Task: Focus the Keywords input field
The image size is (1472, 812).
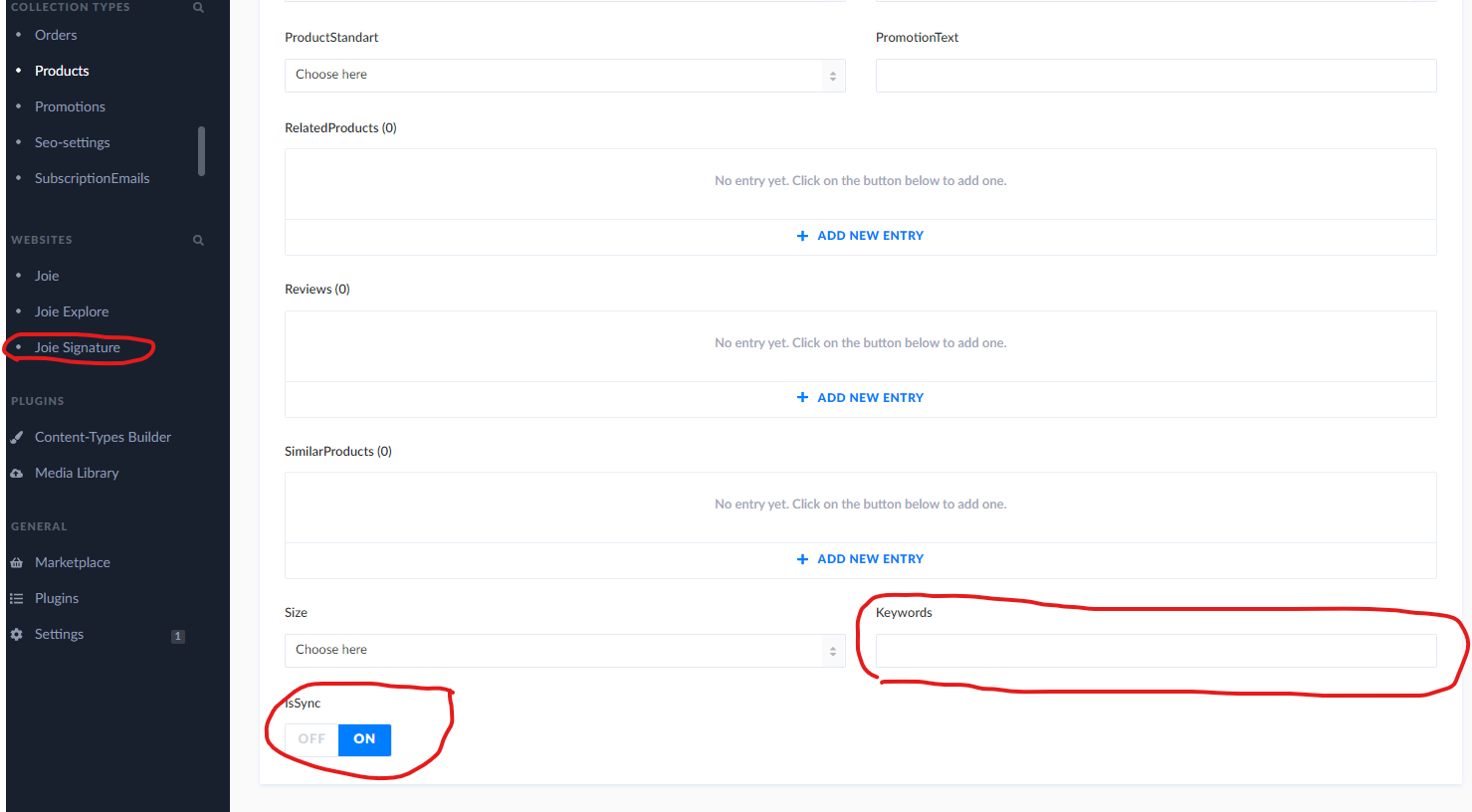Action: (x=1157, y=651)
